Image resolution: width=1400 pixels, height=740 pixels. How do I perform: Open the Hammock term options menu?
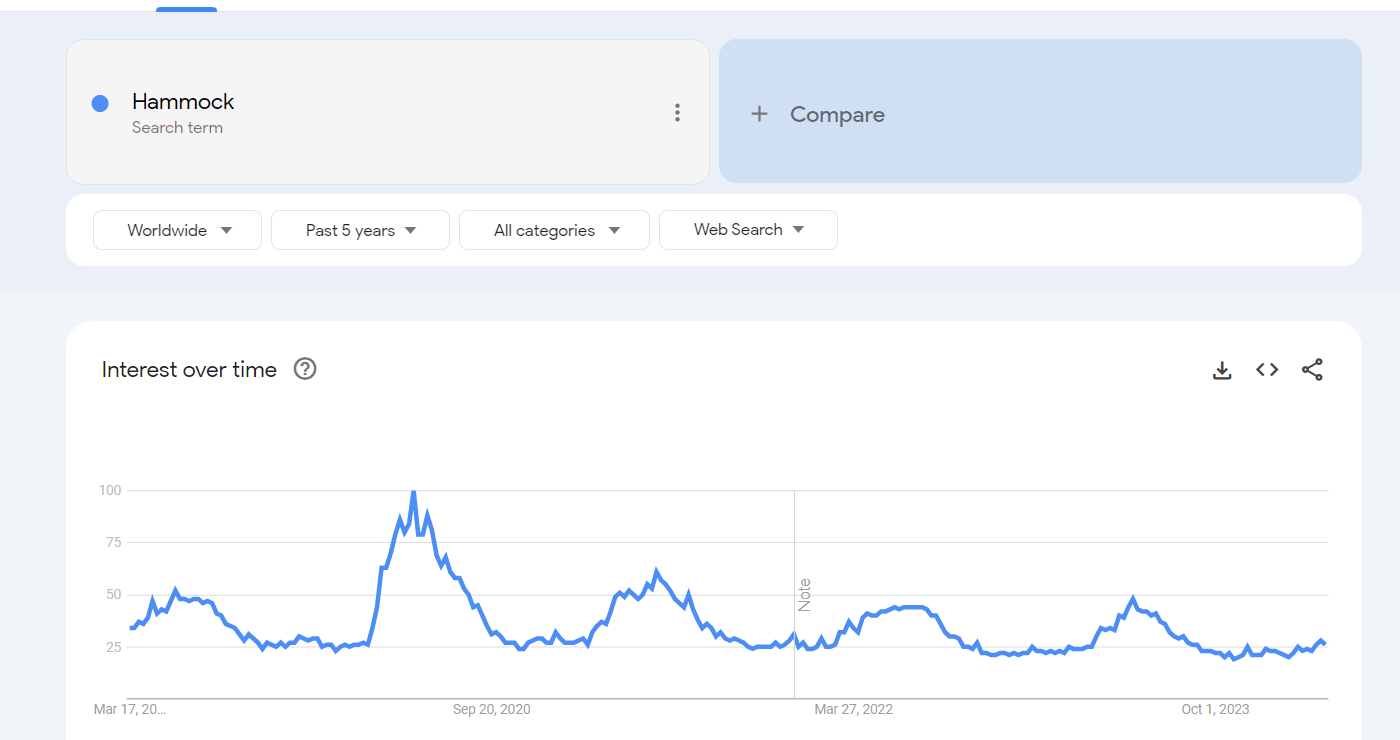(677, 113)
